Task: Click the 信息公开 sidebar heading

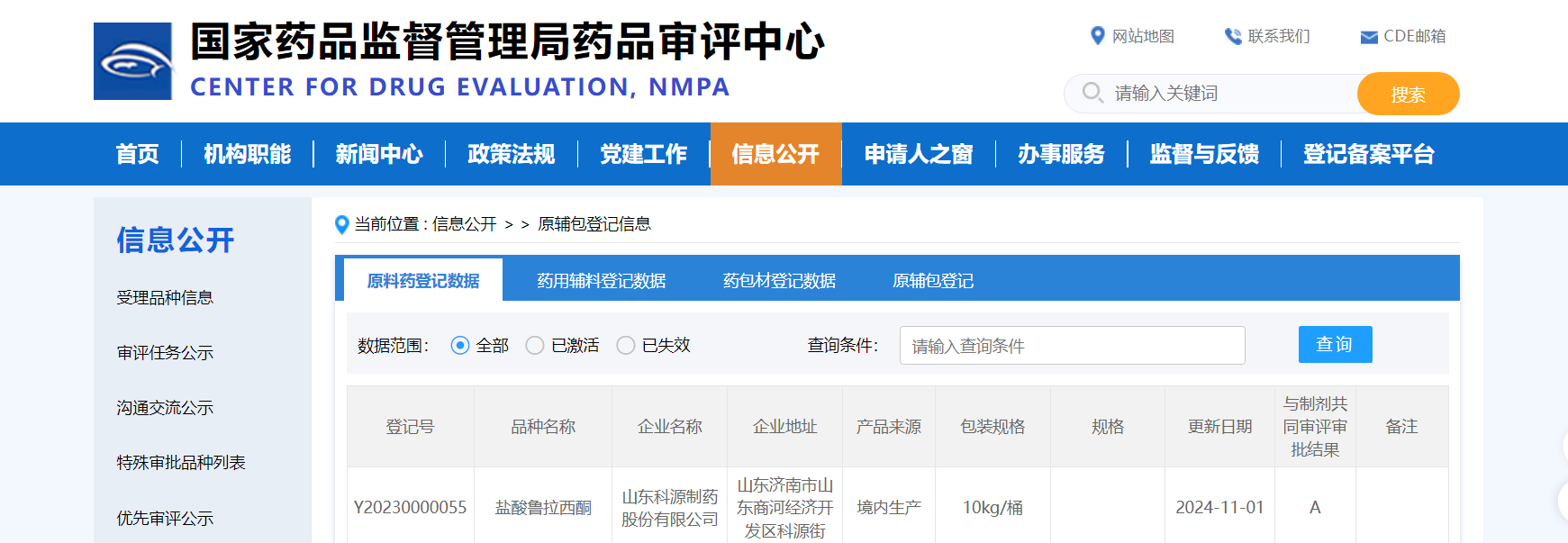Action: 176,240
